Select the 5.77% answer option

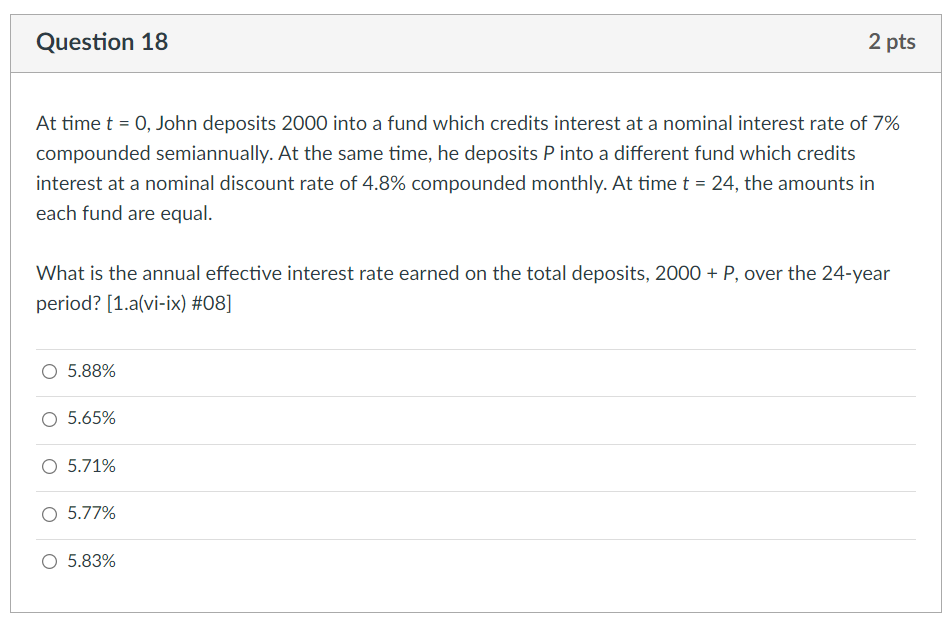(x=49, y=514)
